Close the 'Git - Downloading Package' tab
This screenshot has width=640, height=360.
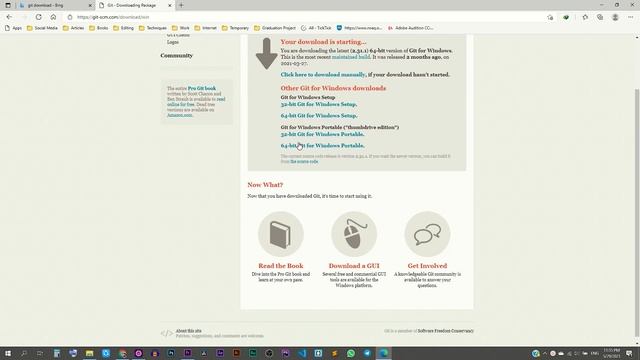170,6
